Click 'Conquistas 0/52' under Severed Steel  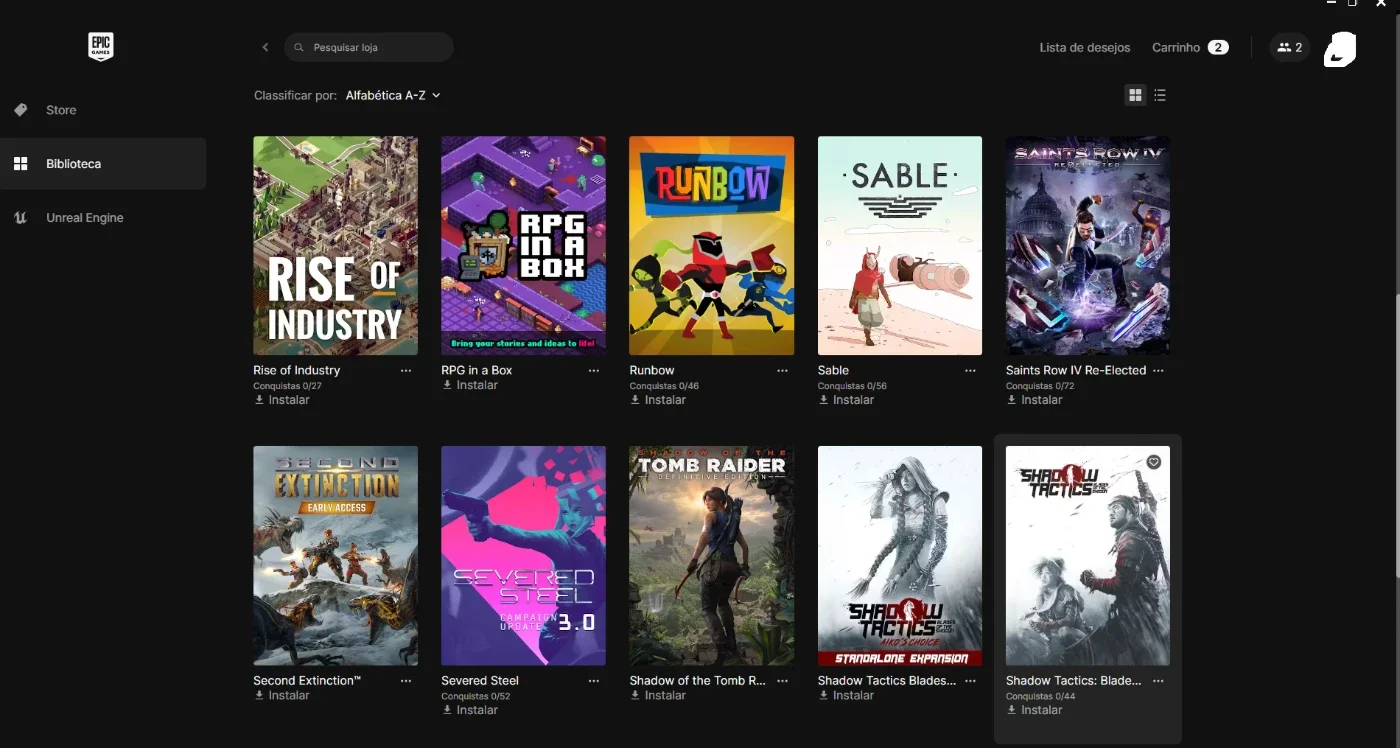476,696
